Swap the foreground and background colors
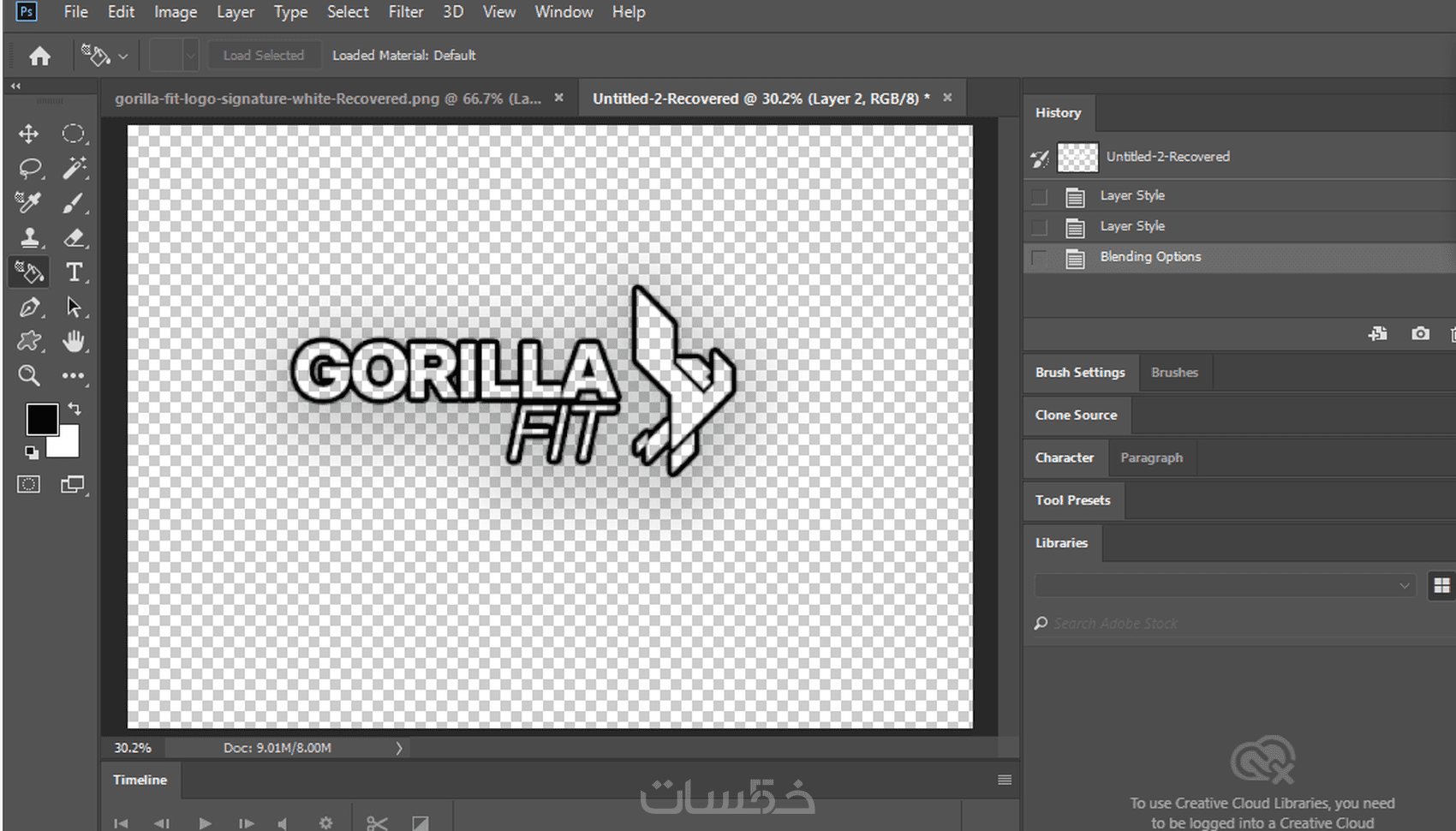The height and width of the screenshot is (831, 1456). pos(75,410)
